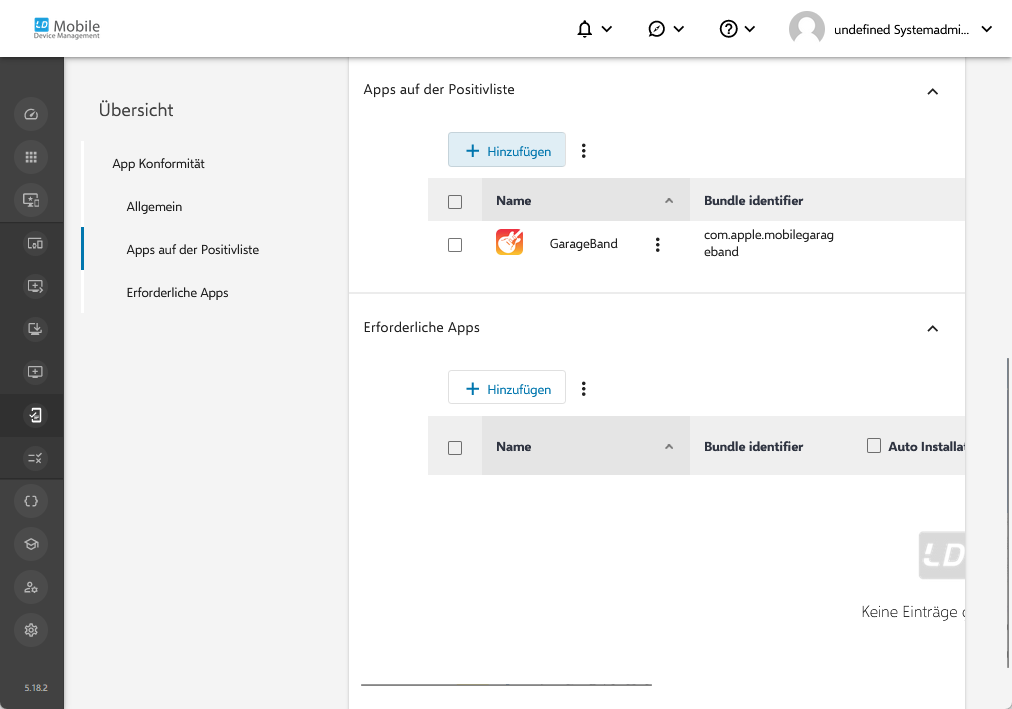This screenshot has width=1012, height=709.
Task: Select Apps auf der Positivliste menu entry
Action: [x=192, y=250]
